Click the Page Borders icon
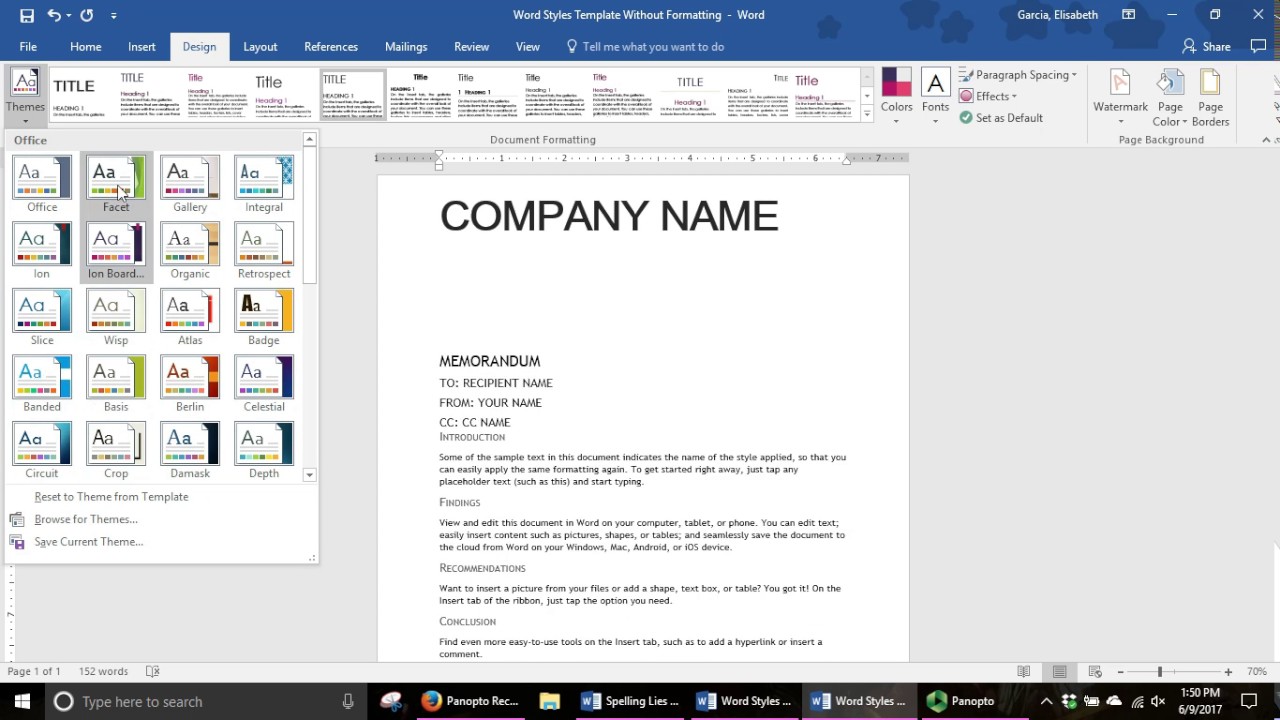 pyautogui.click(x=1210, y=97)
